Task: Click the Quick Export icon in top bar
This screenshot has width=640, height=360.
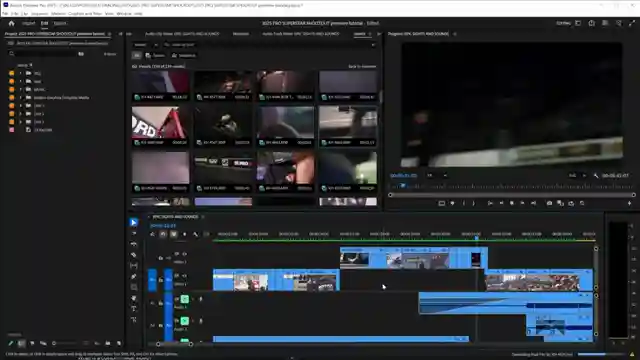Action: click(x=591, y=23)
